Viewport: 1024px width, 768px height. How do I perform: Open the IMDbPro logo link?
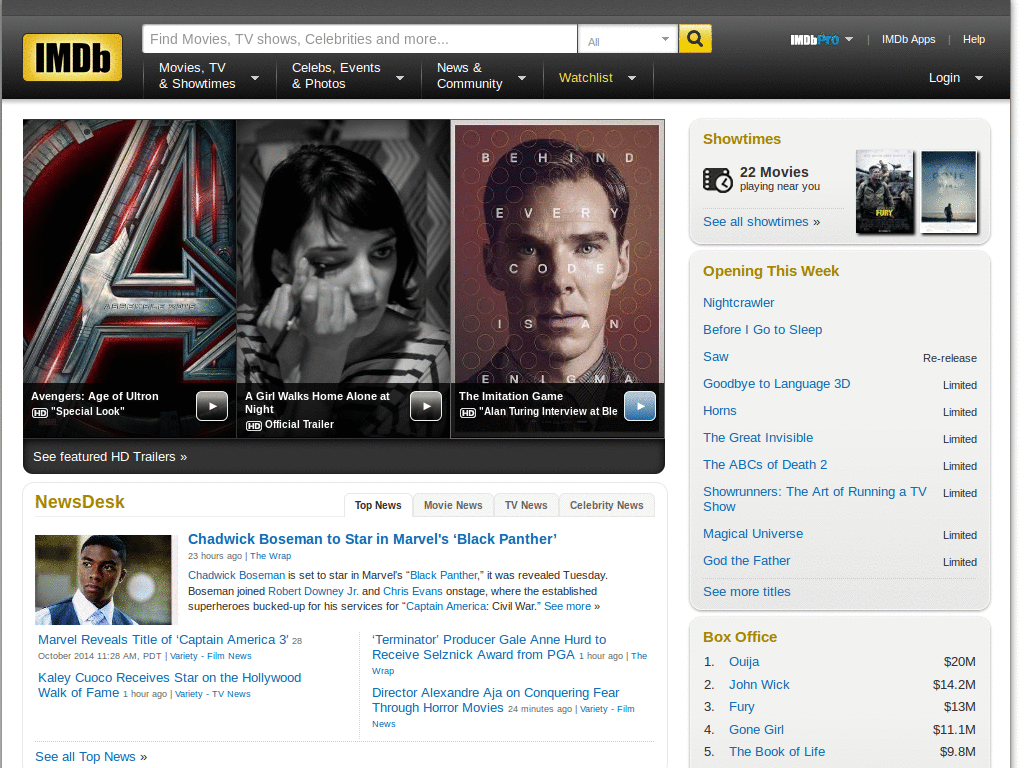pos(814,40)
